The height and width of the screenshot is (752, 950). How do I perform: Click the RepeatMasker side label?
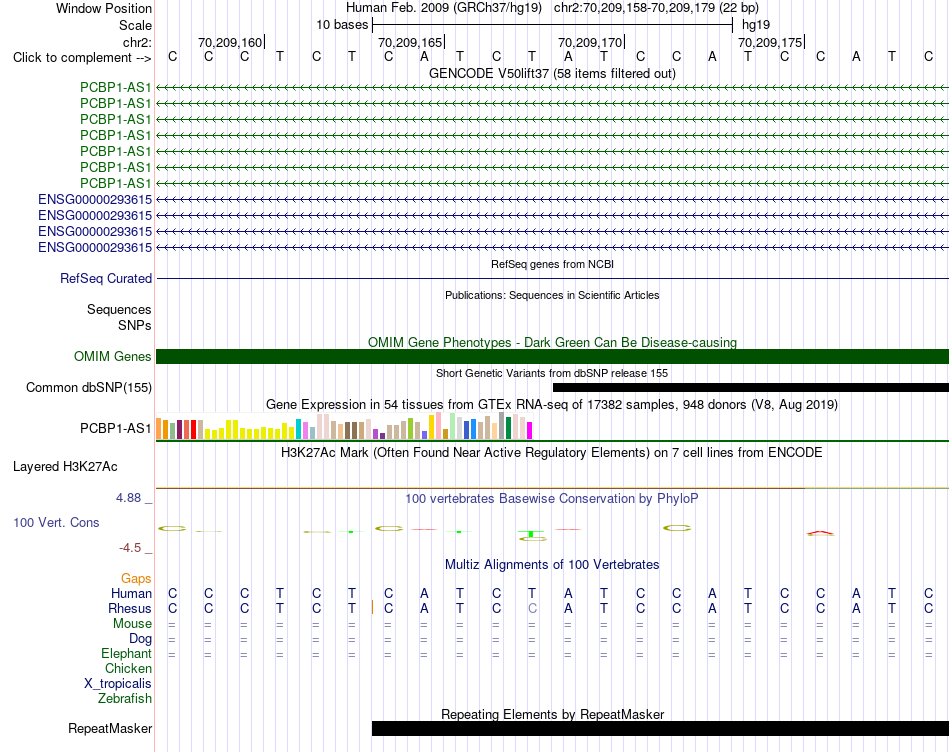tap(110, 728)
